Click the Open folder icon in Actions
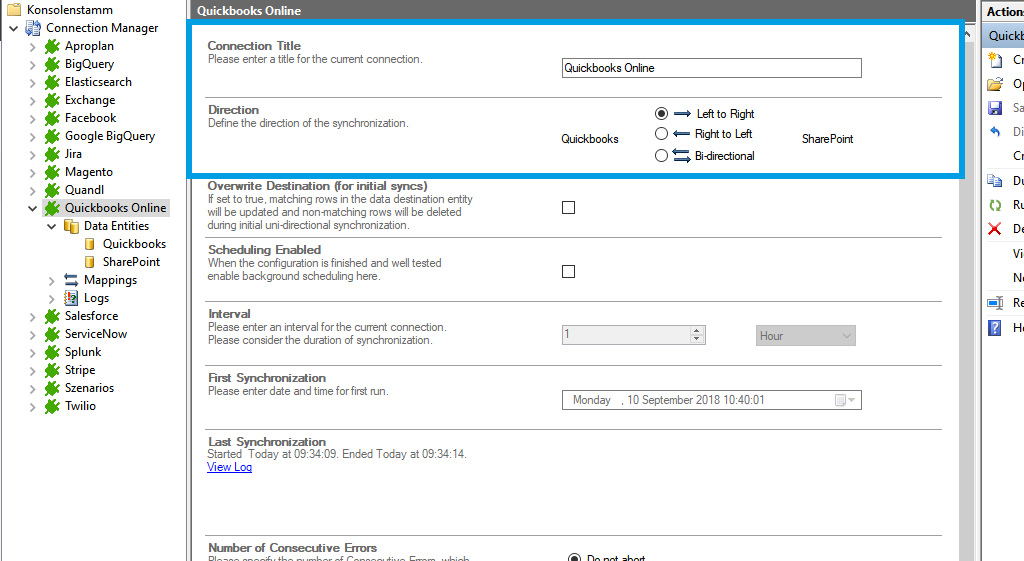The image size is (1024, 561). 995,84
